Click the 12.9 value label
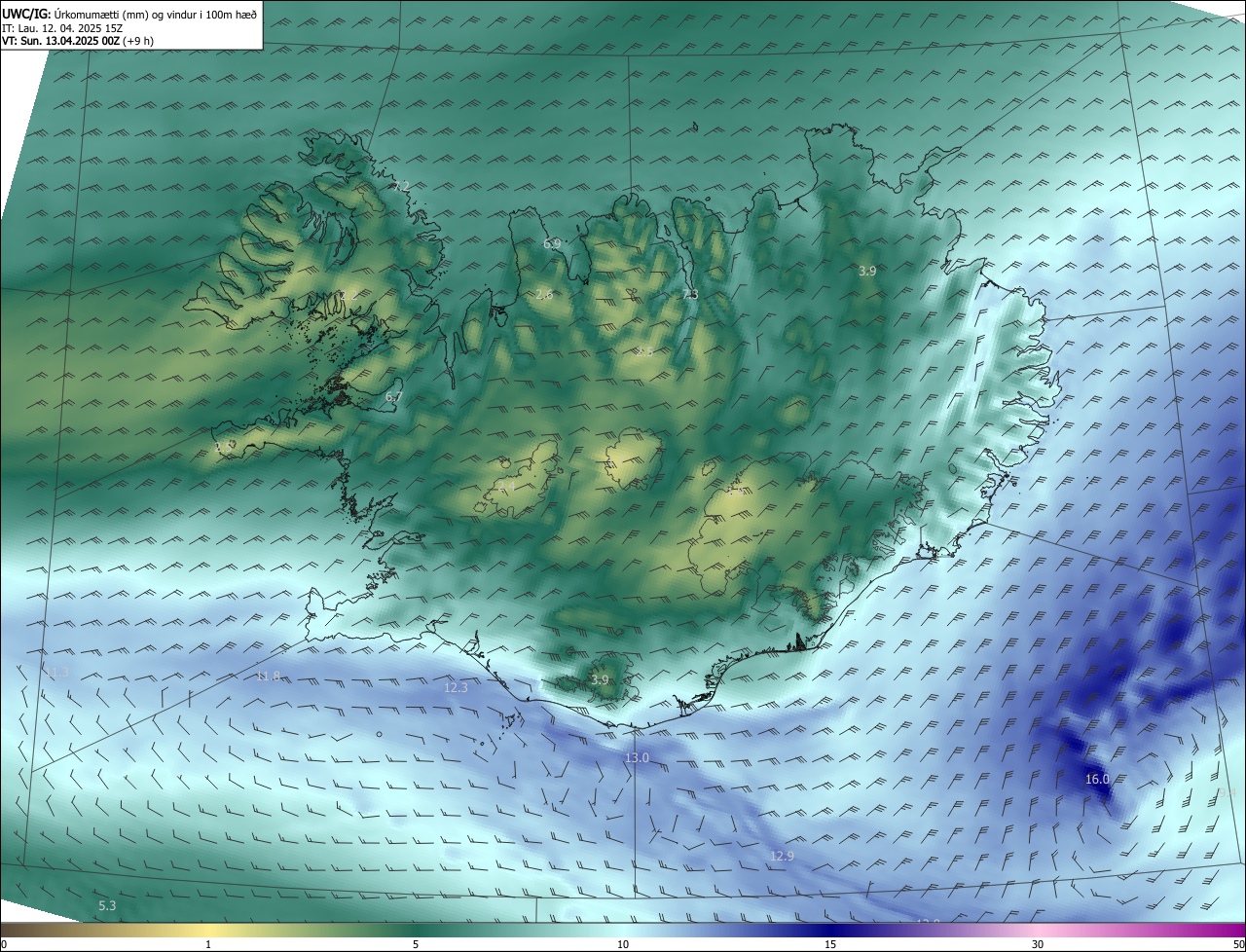The width and height of the screenshot is (1246, 952). (x=782, y=856)
